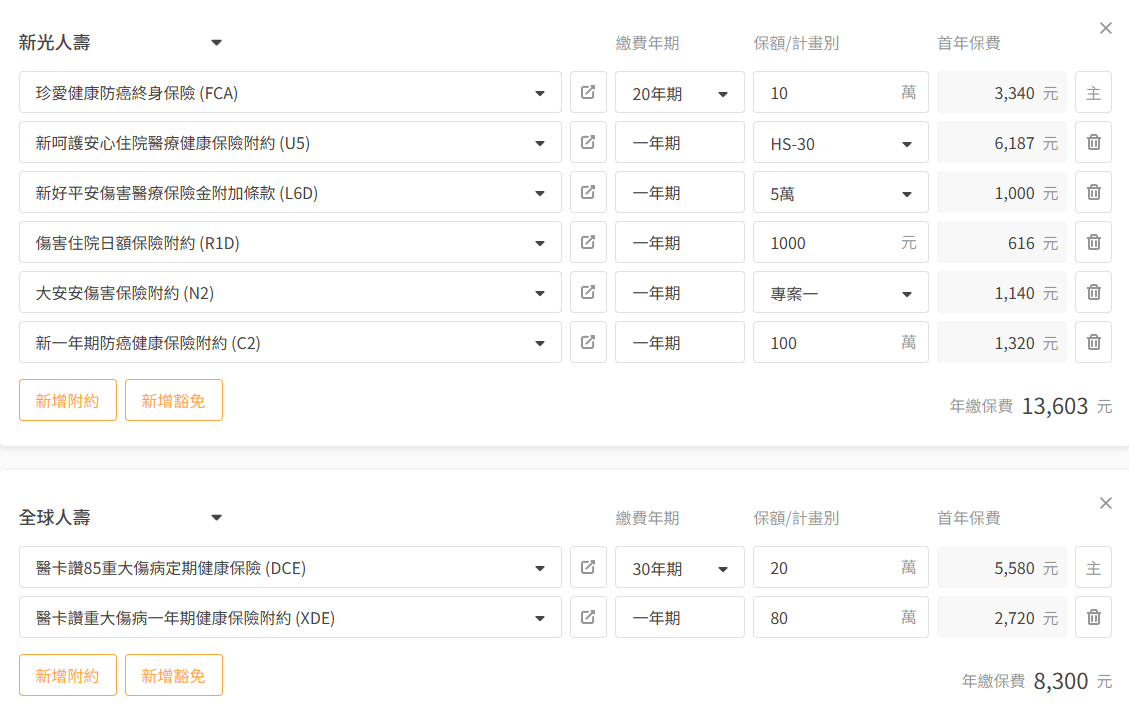
Task: Click the 1000 元 amount field for R1D
Action: click(x=830, y=243)
